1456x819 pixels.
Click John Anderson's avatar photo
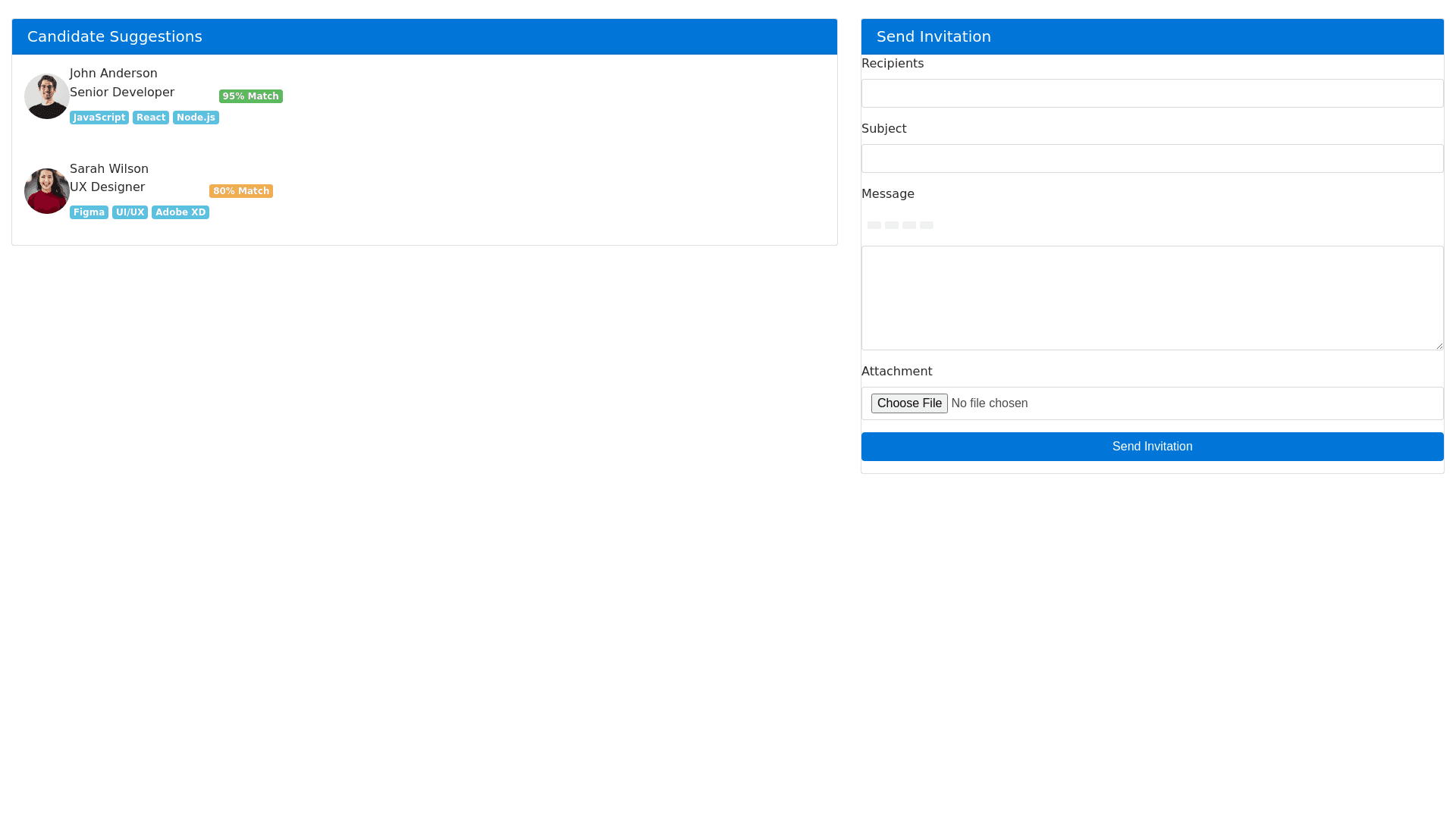tap(47, 96)
